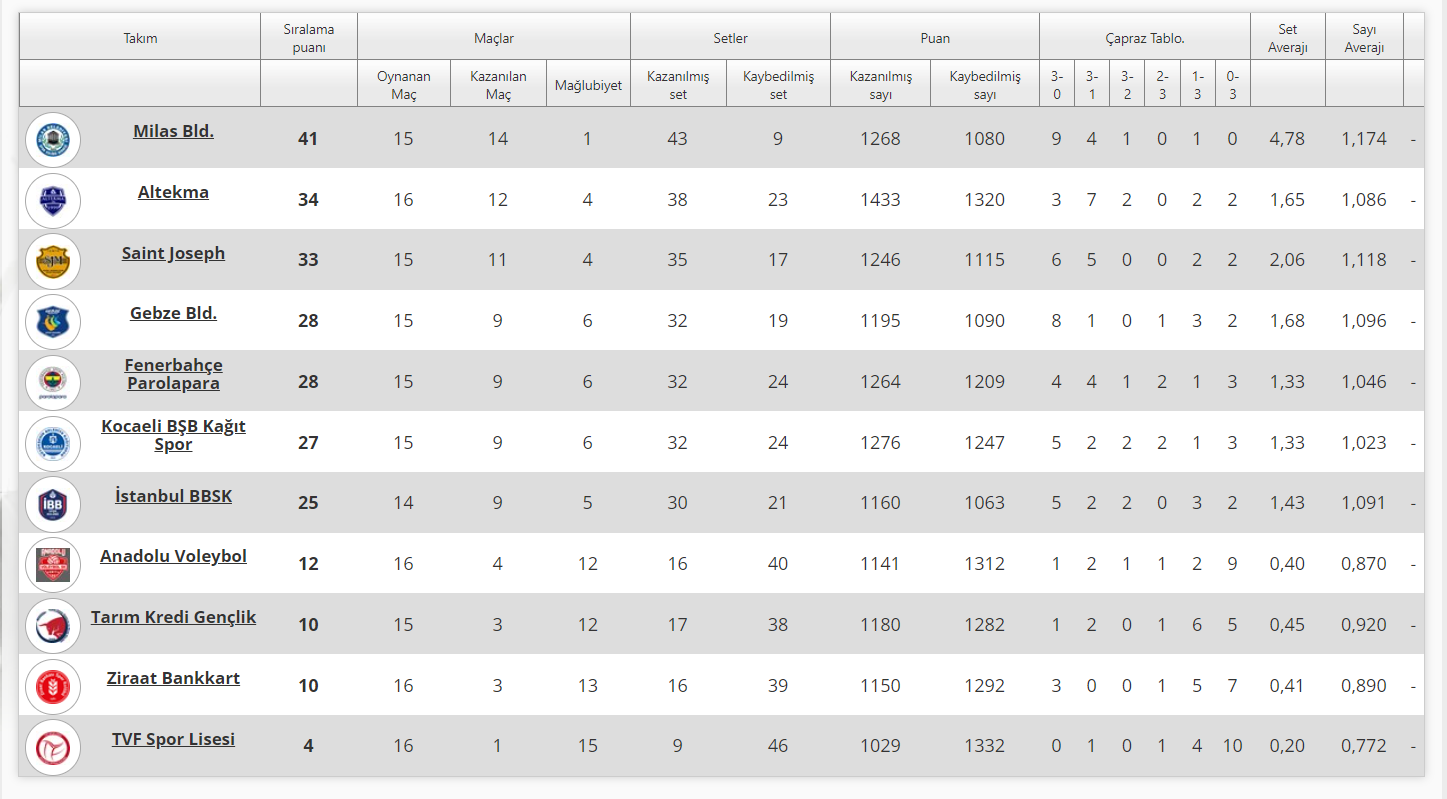Image resolution: width=1447 pixels, height=799 pixels.
Task: Click the Ziraat Bankkart team logo
Action: pos(52,686)
